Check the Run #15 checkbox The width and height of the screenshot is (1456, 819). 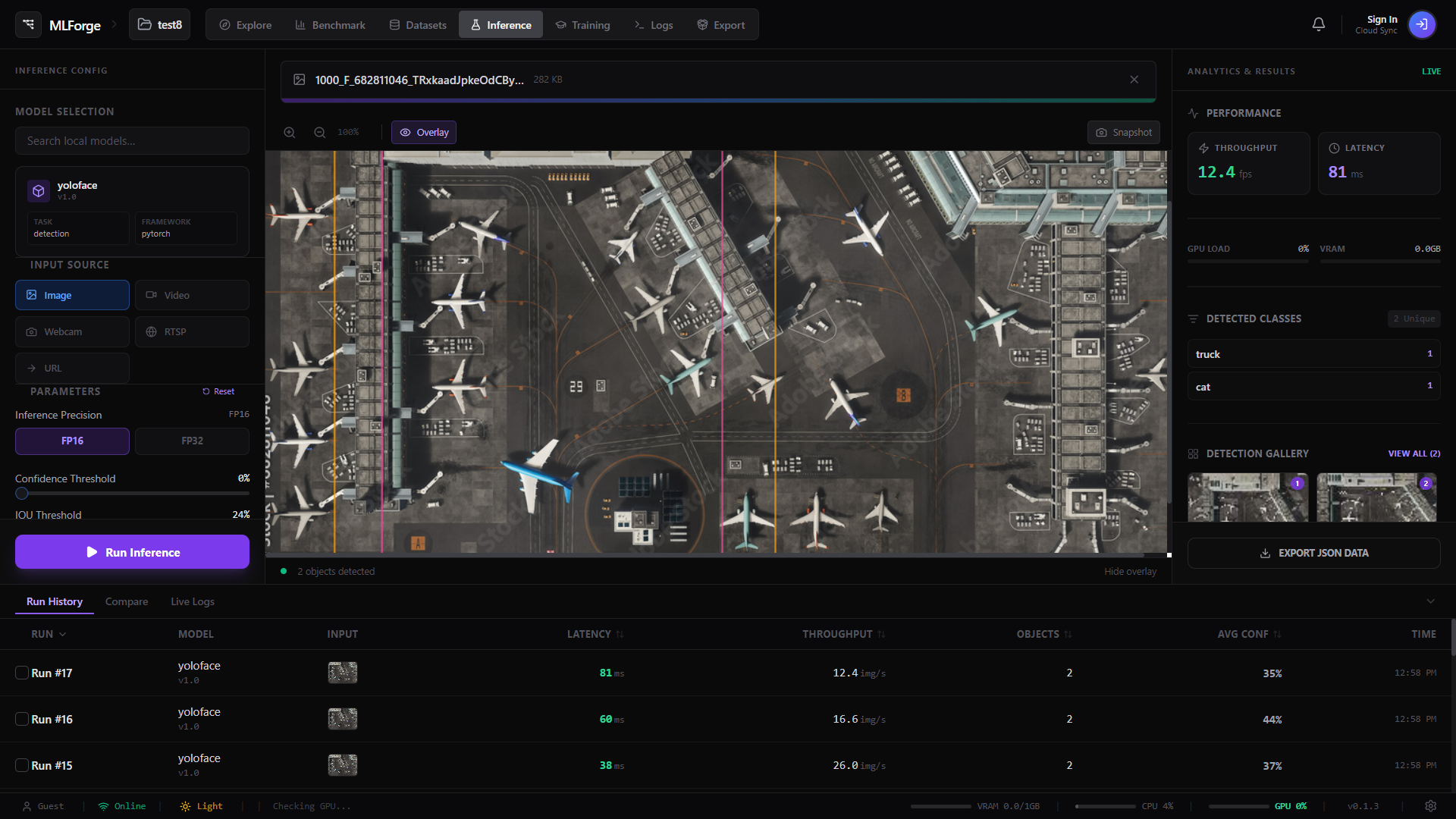pos(22,765)
